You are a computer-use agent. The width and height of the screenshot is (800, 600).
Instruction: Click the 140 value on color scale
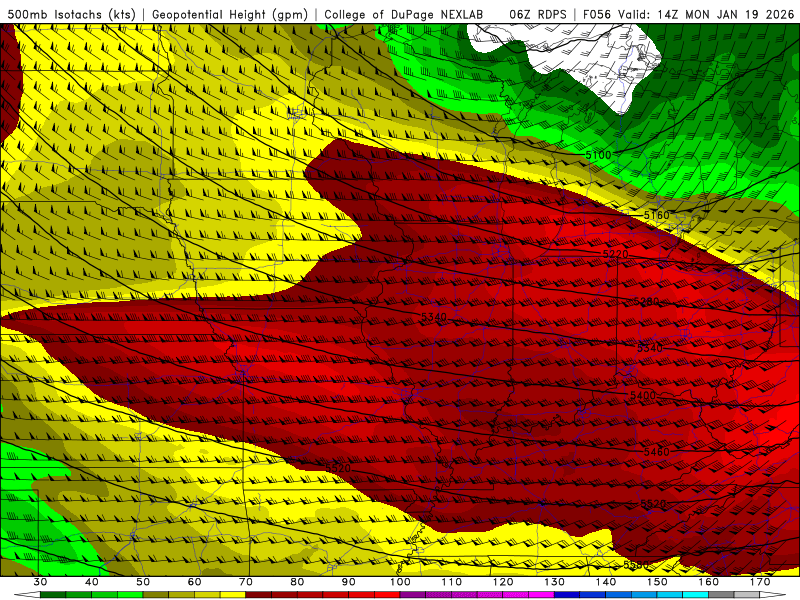click(606, 582)
